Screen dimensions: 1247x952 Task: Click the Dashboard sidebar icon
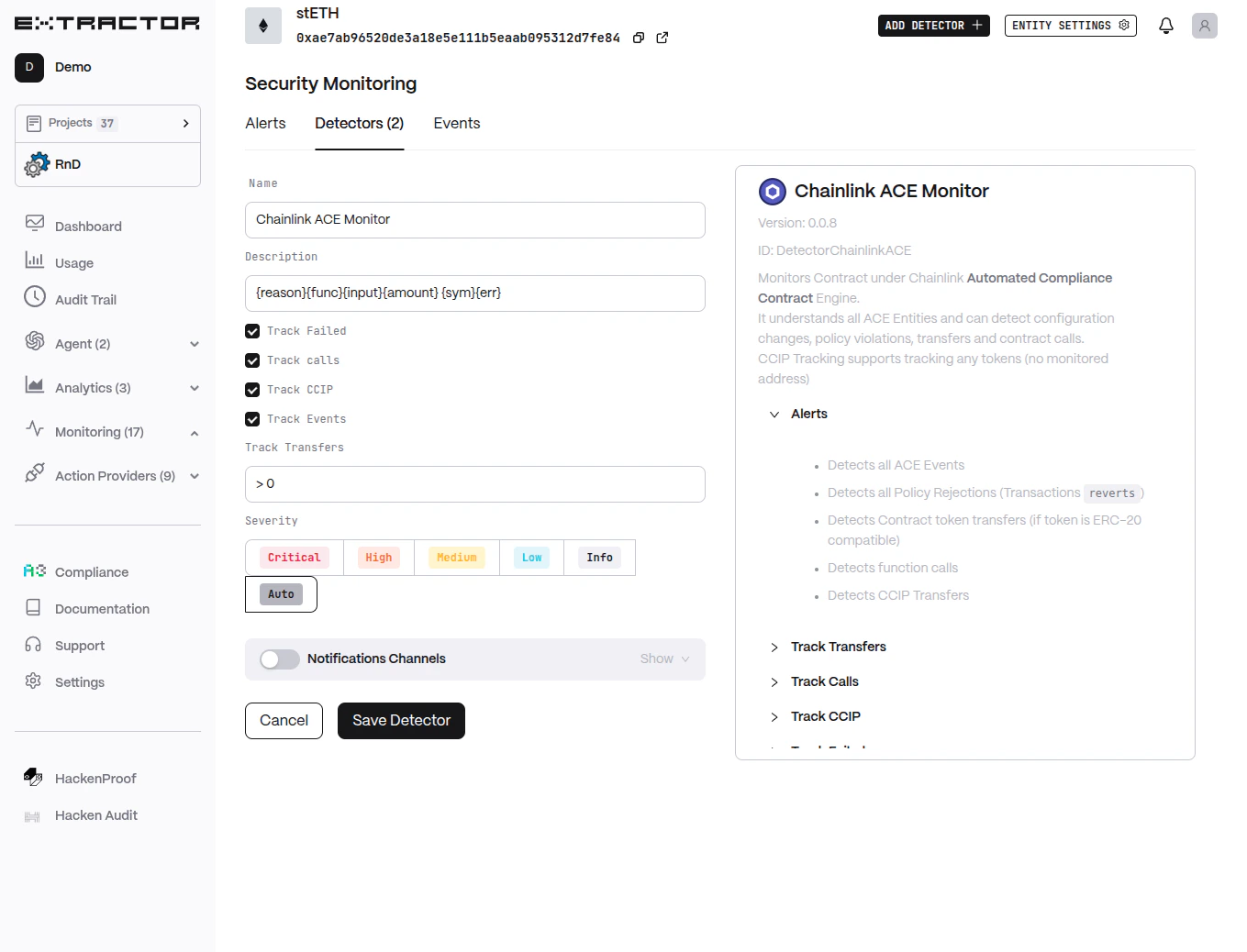click(x=35, y=223)
